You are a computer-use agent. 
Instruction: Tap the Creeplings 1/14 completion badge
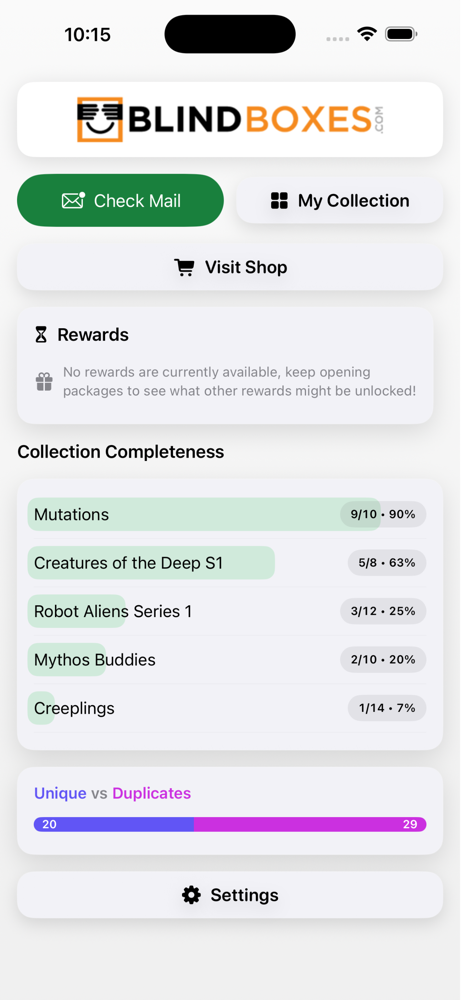(387, 708)
